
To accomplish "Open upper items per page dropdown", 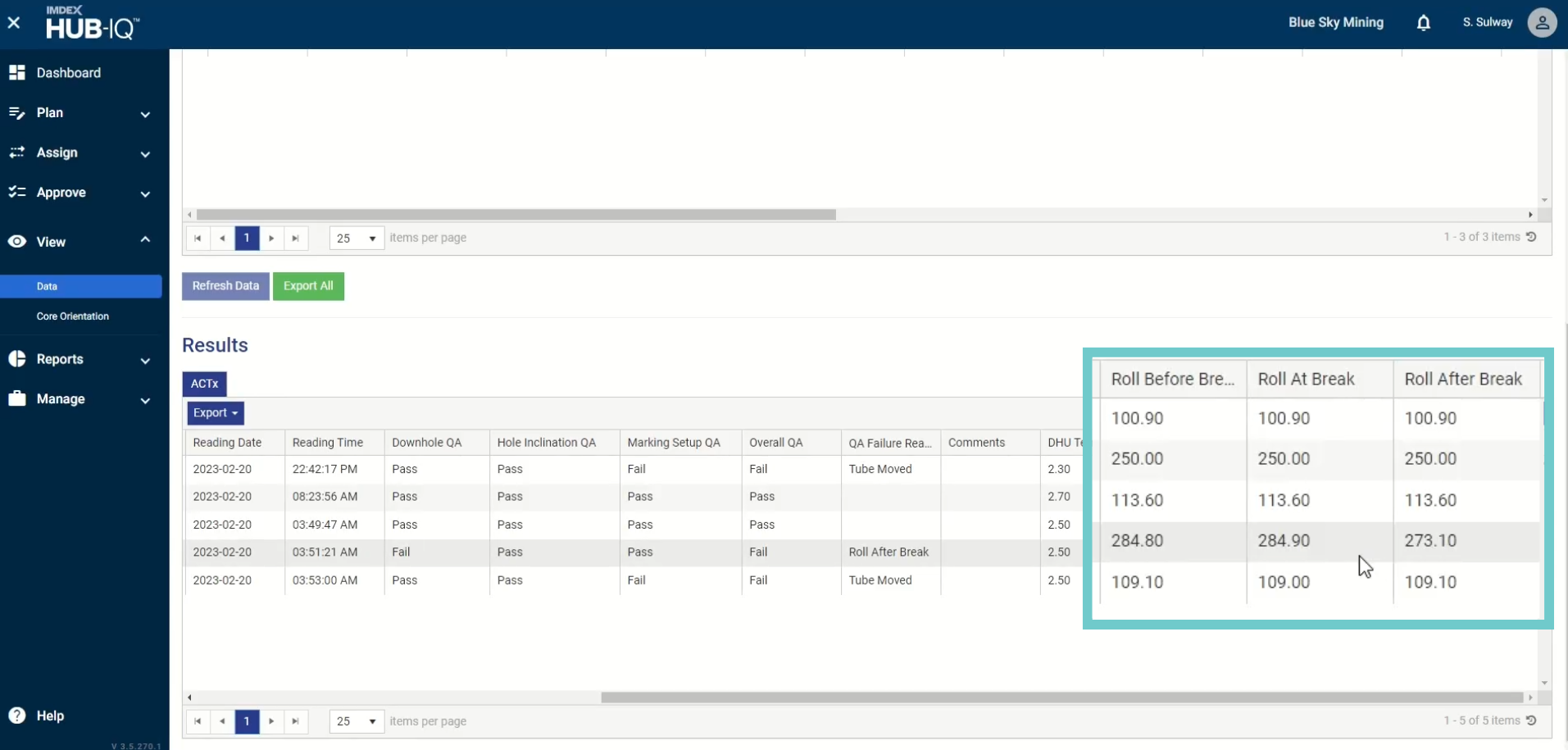I will coord(357,238).
